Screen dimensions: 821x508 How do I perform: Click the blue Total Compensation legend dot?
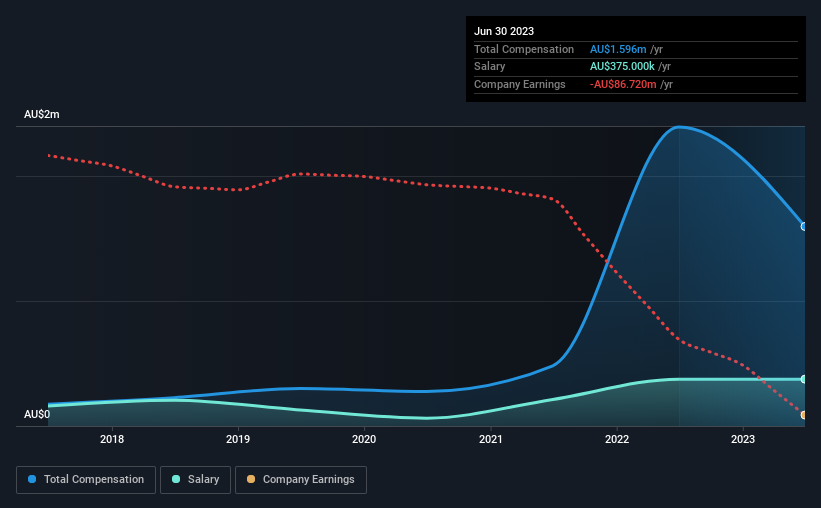pyautogui.click(x=32, y=479)
